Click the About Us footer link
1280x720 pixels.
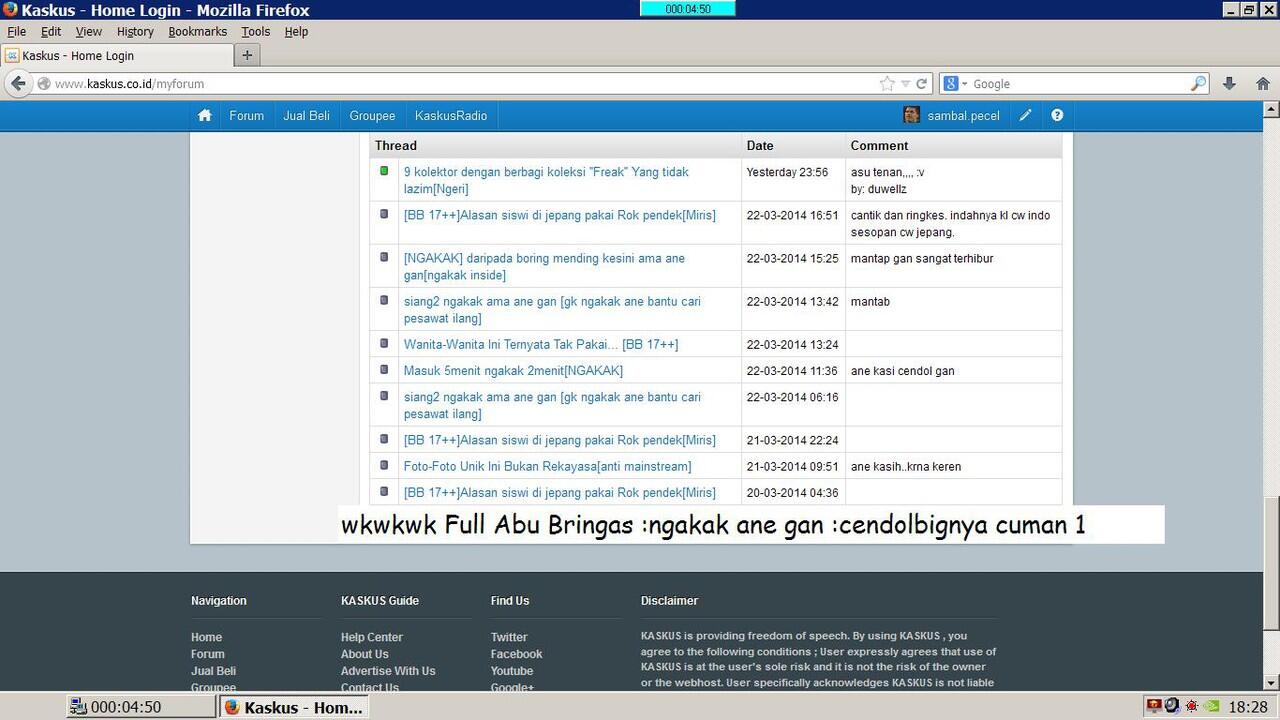pos(364,654)
